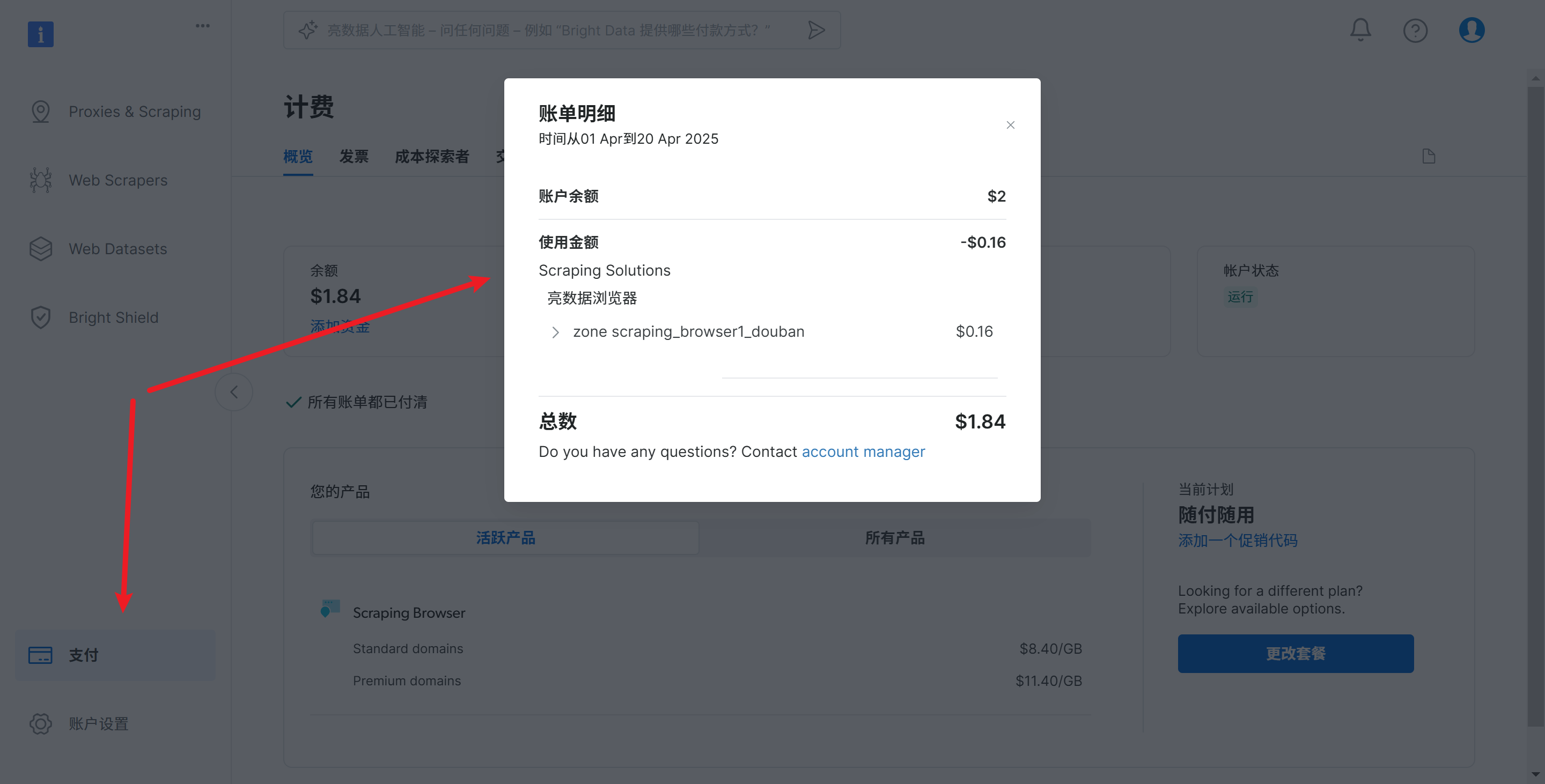Close the 账单明细 dialog
This screenshot has width=1545, height=784.
coord(1011,124)
